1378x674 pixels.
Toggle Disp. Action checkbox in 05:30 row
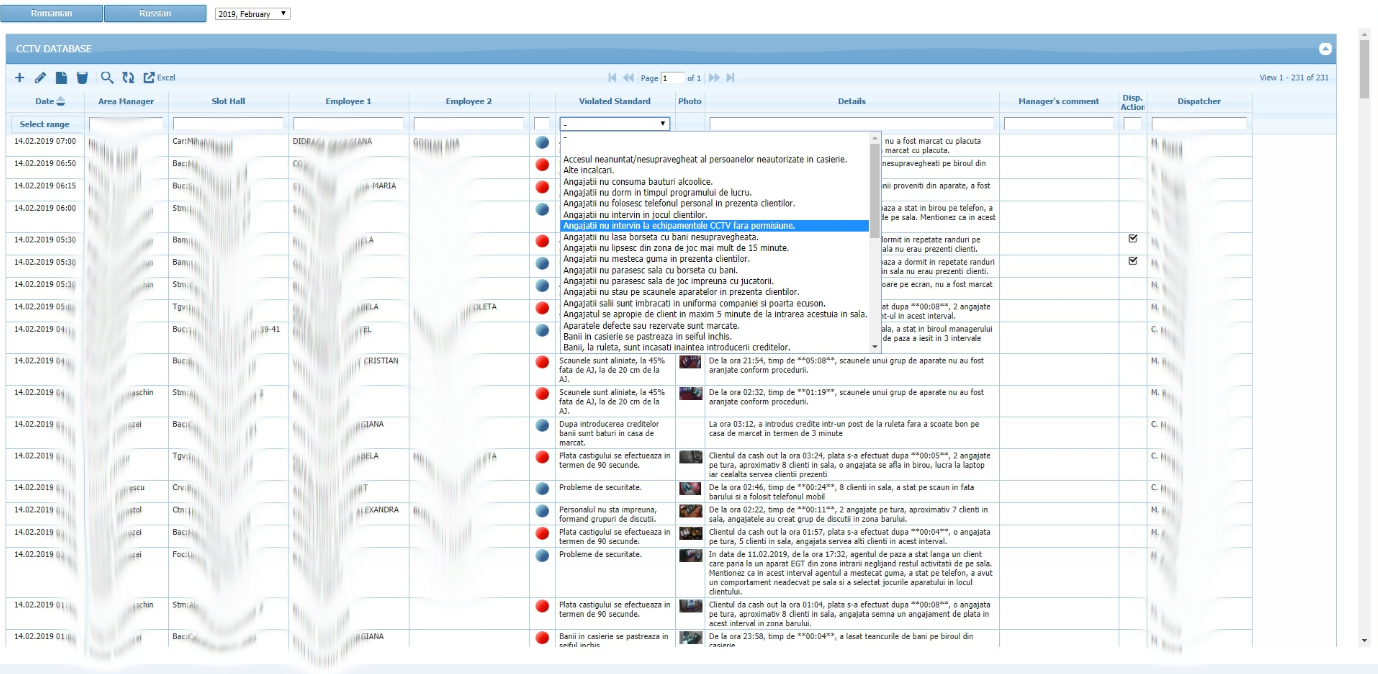pyautogui.click(x=1133, y=239)
